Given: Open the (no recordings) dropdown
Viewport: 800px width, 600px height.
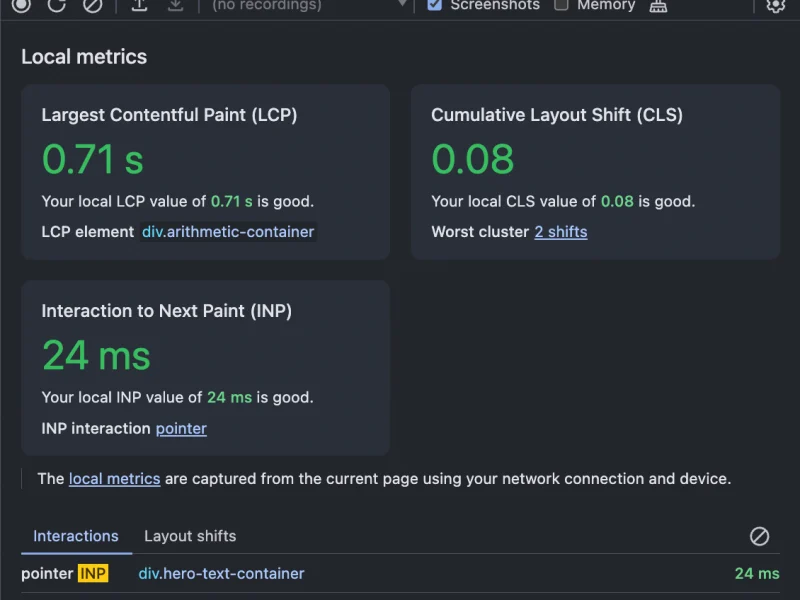Looking at the screenshot, I should pyautogui.click(x=310, y=5).
